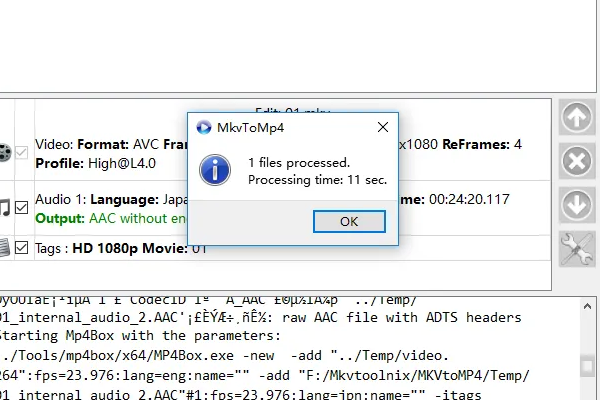The image size is (600, 400).
Task: Select the Profile High@L4.0 text
Action: point(95,163)
